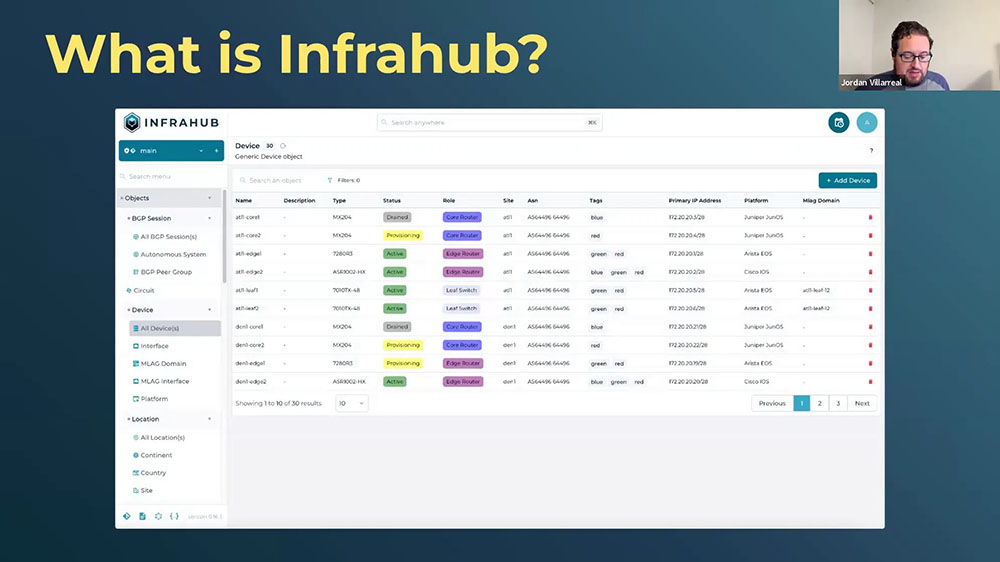Viewport: 1000px width, 562px height.
Task: Go to the Previous page
Action: 772,404
